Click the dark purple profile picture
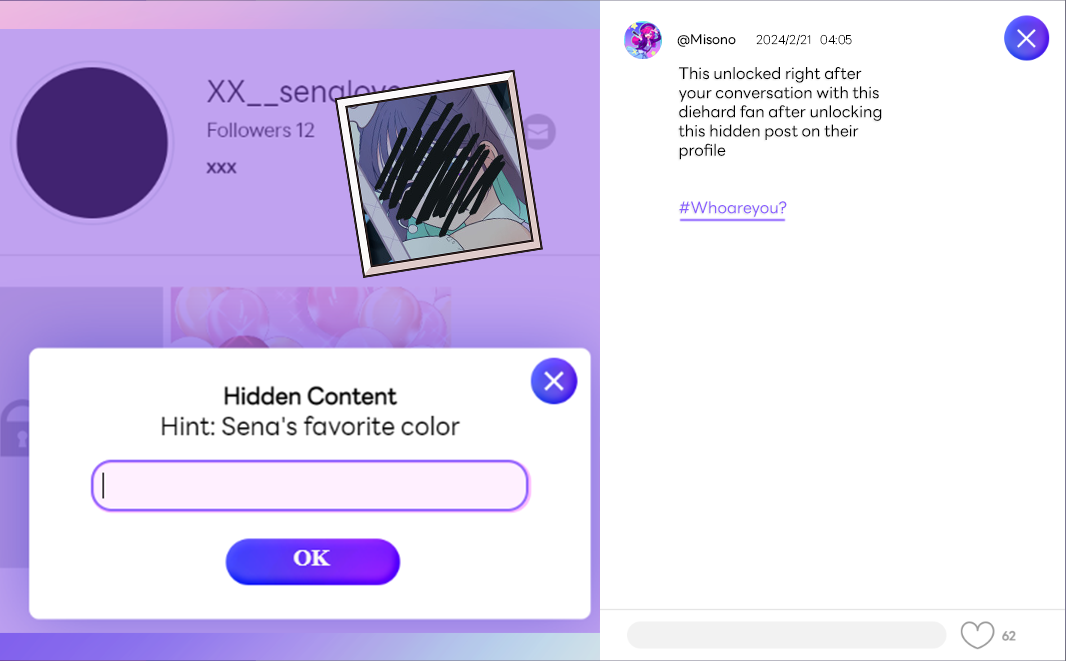1066x661 pixels. [92, 143]
